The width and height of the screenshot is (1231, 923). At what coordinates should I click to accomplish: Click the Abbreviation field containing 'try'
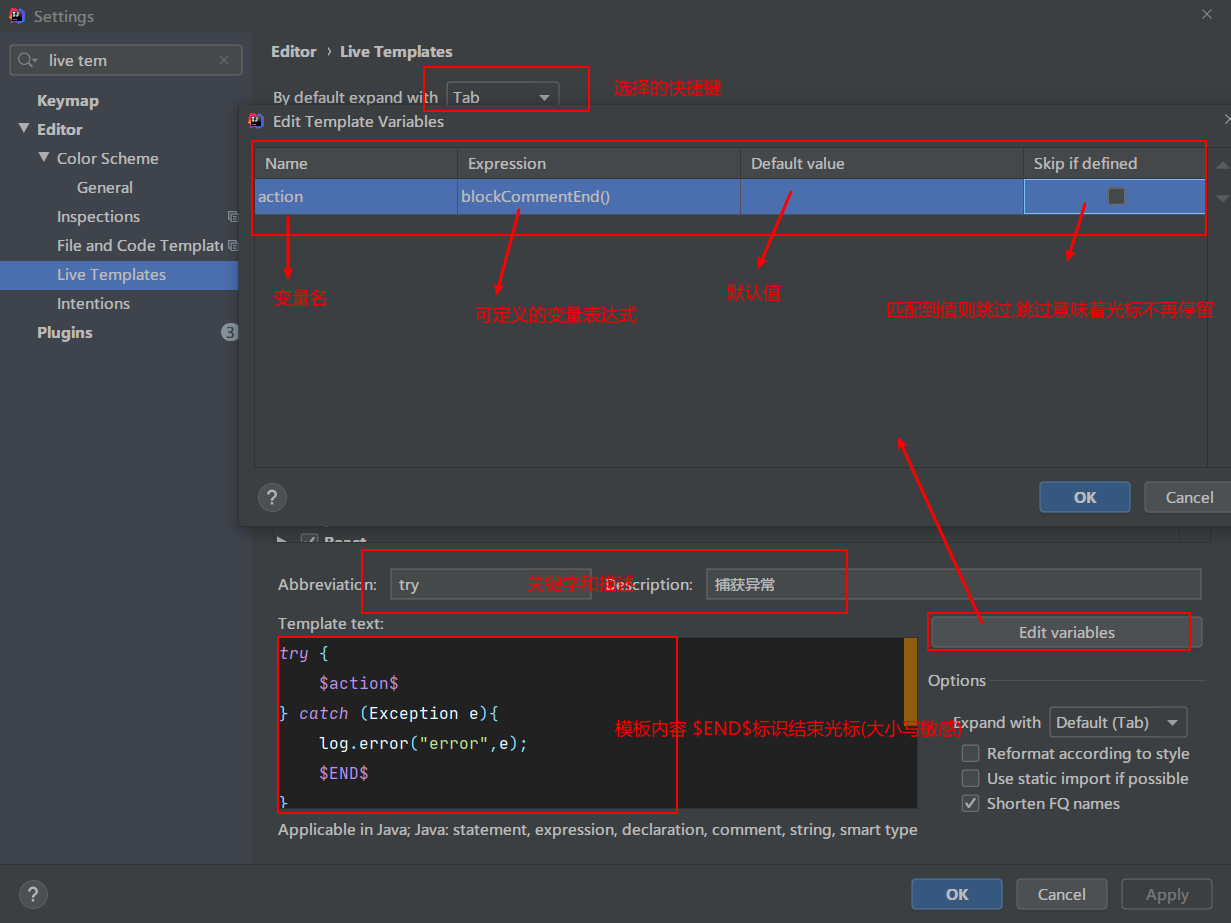pos(490,584)
